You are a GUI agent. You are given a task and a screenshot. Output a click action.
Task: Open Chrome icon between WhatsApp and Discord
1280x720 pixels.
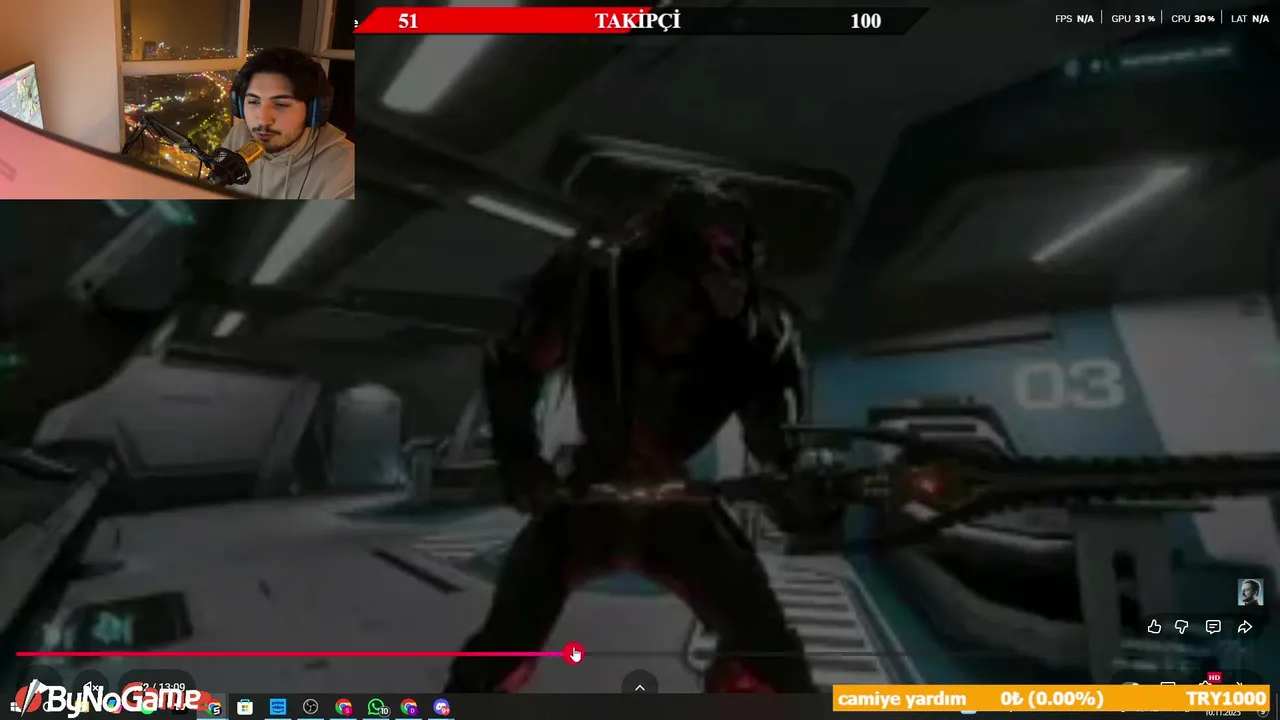tap(409, 708)
